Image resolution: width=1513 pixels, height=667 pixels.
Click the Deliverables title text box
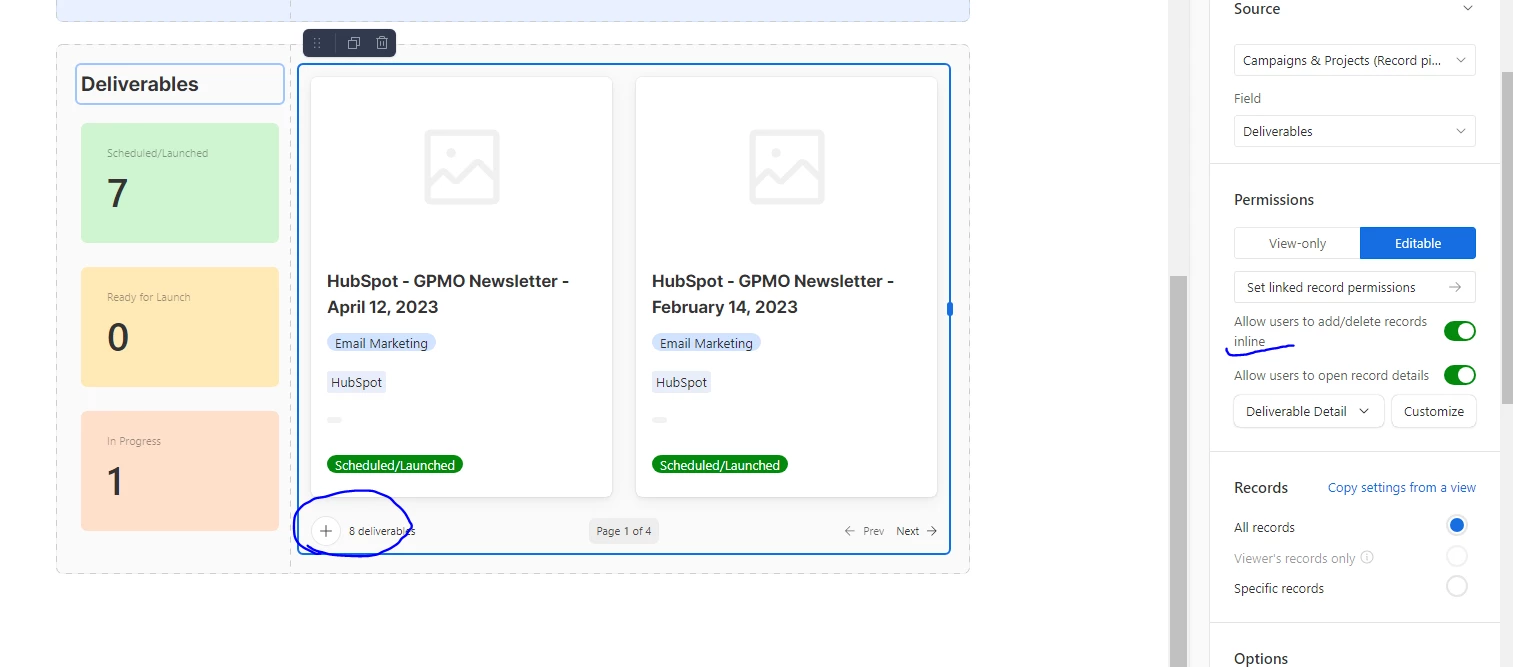click(x=180, y=84)
